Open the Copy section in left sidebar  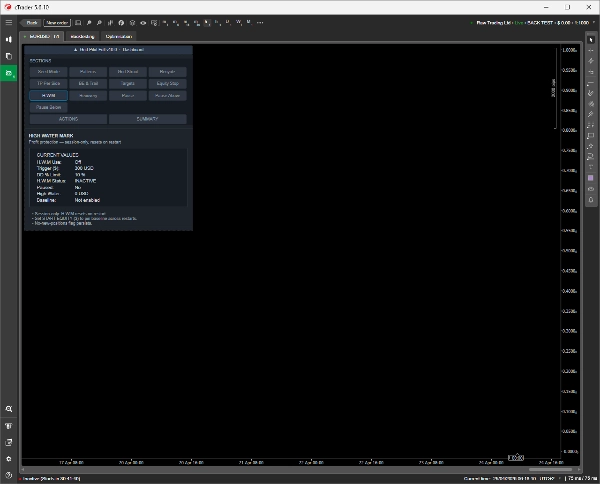coord(8,56)
